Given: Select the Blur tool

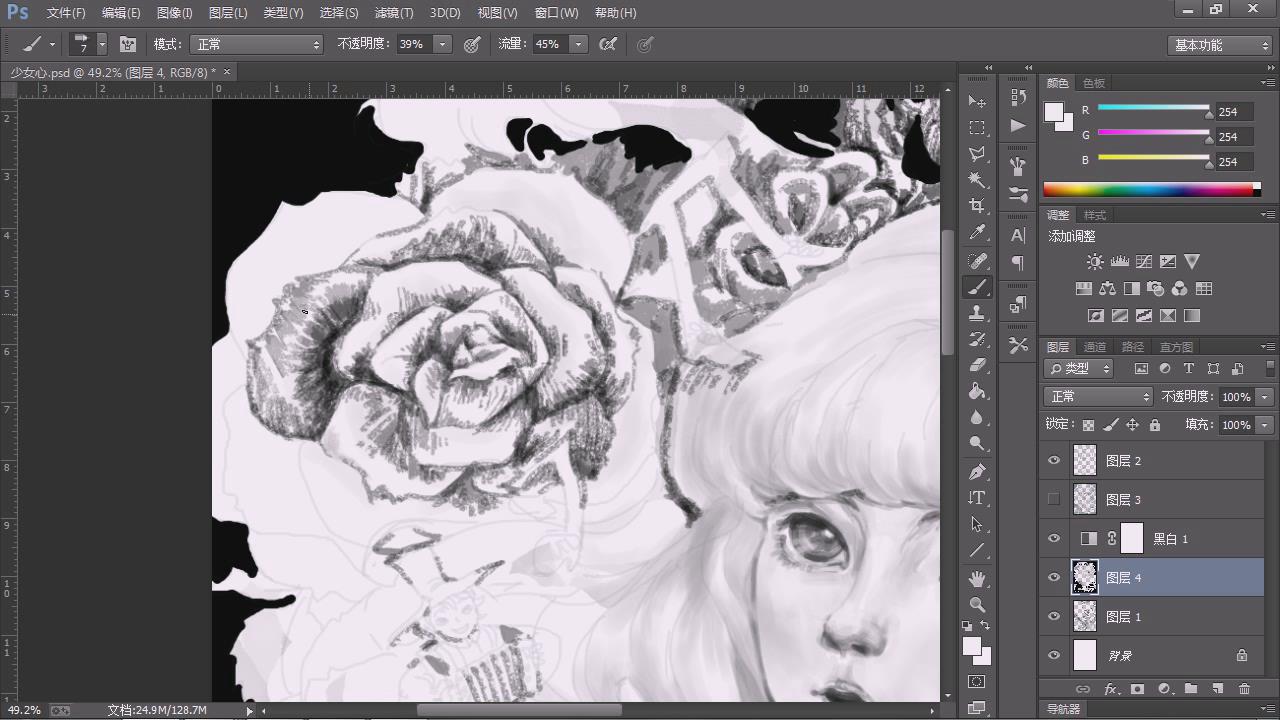Looking at the screenshot, I should coord(977,418).
